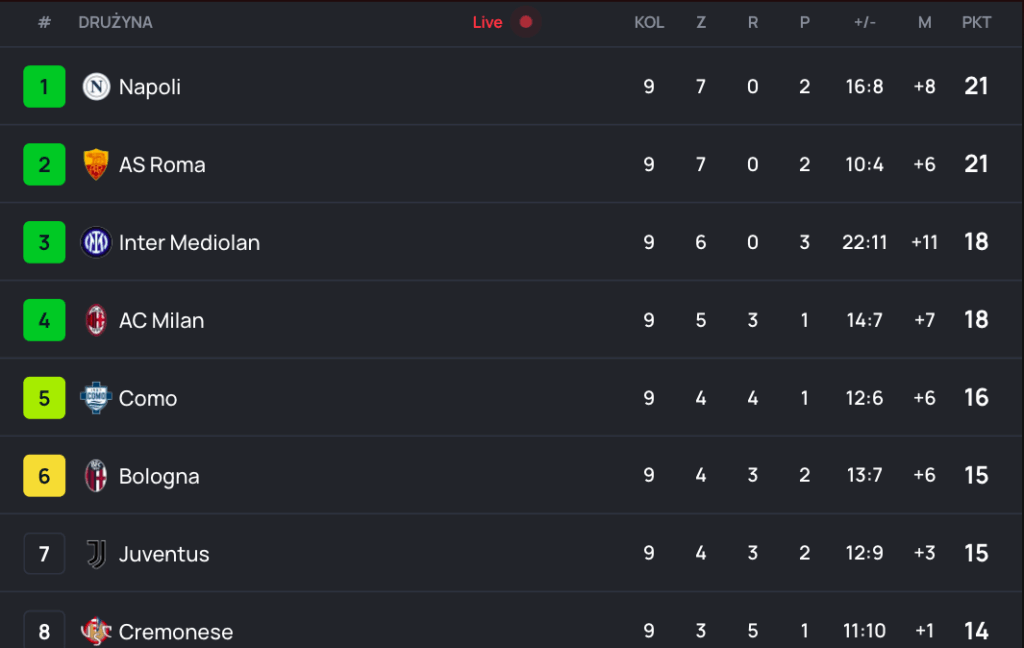Screen dimensions: 1024x648
Task: Click the # position column header
Action: (x=44, y=22)
